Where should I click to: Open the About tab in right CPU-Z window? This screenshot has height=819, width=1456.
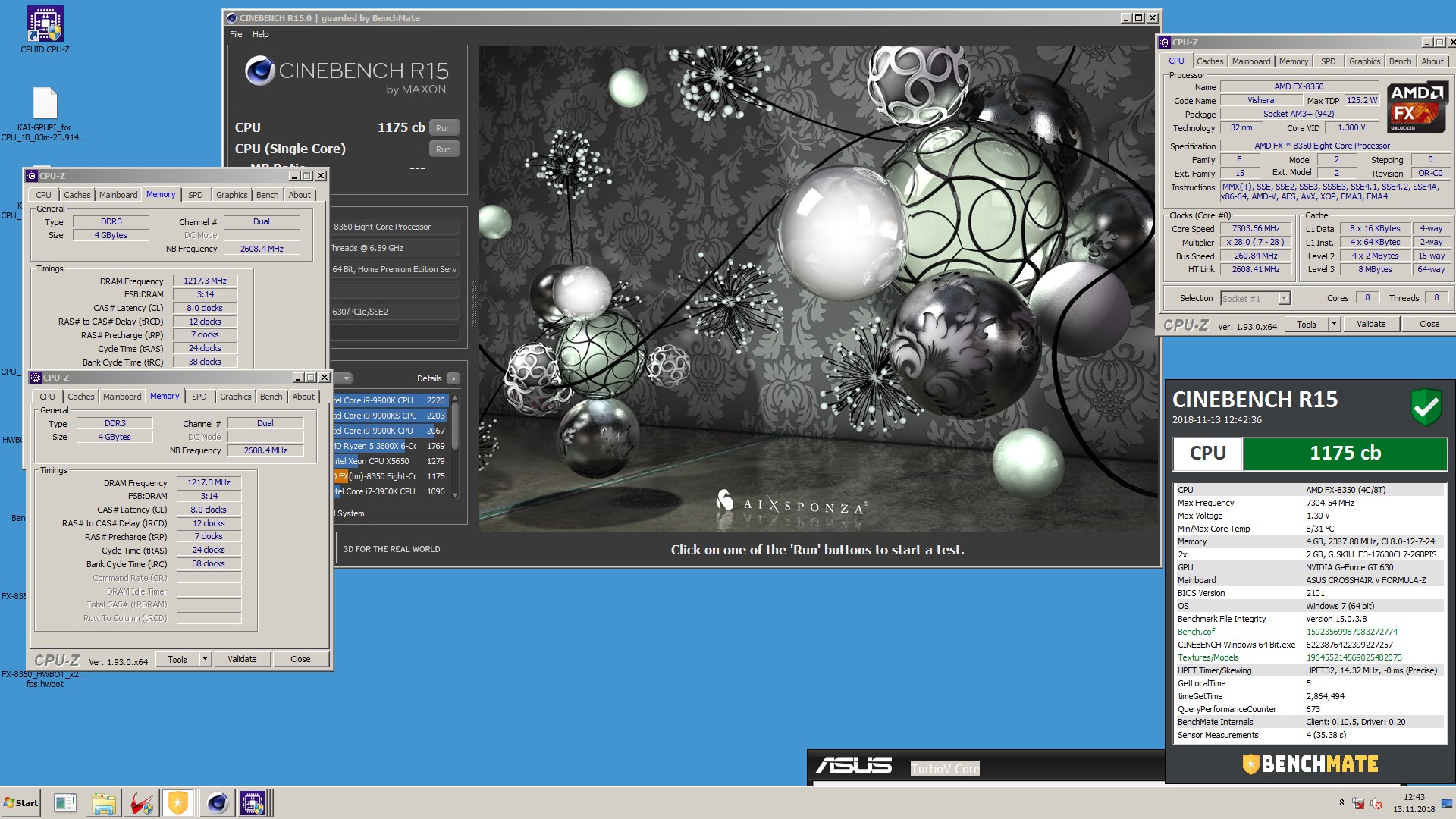pos(1432,61)
